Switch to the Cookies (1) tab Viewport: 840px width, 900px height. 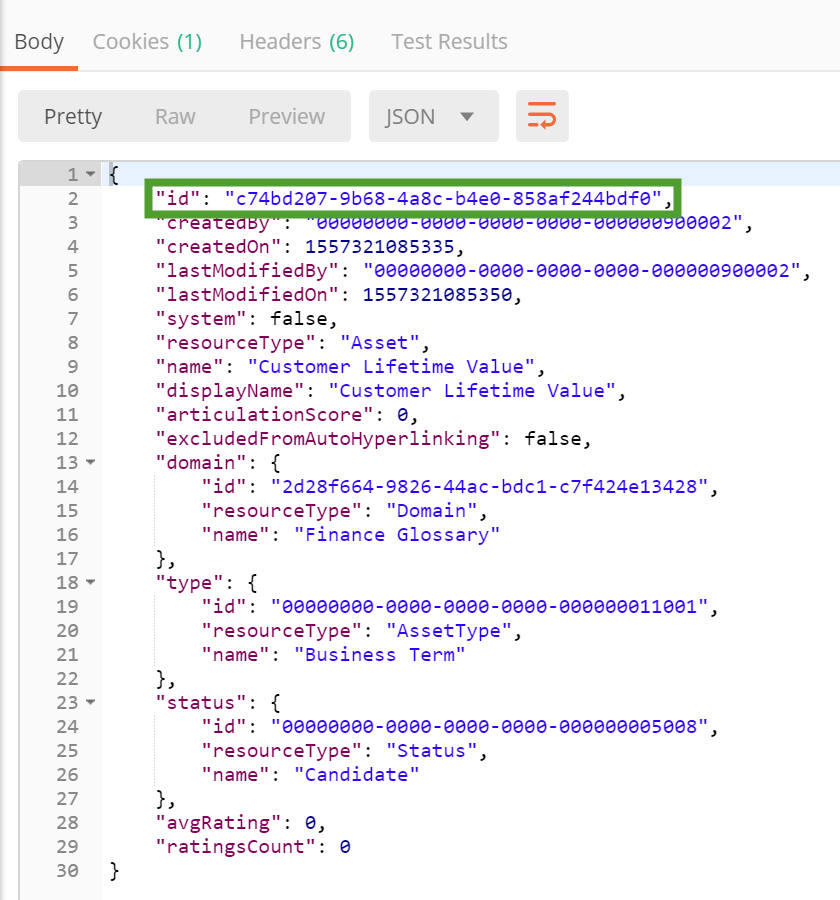pyautogui.click(x=148, y=42)
